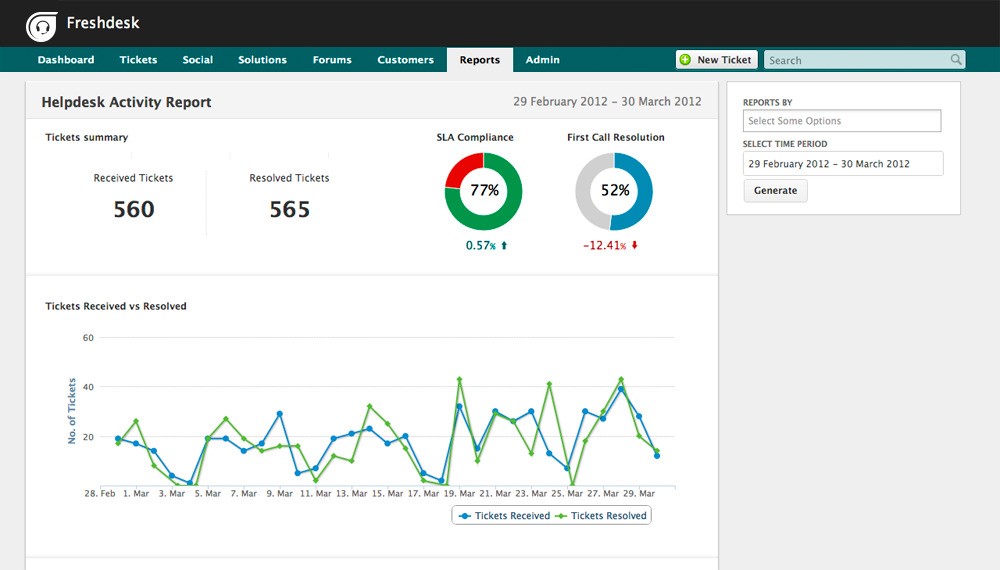
Task: Click the green SLA compliance up arrow
Action: click(504, 245)
